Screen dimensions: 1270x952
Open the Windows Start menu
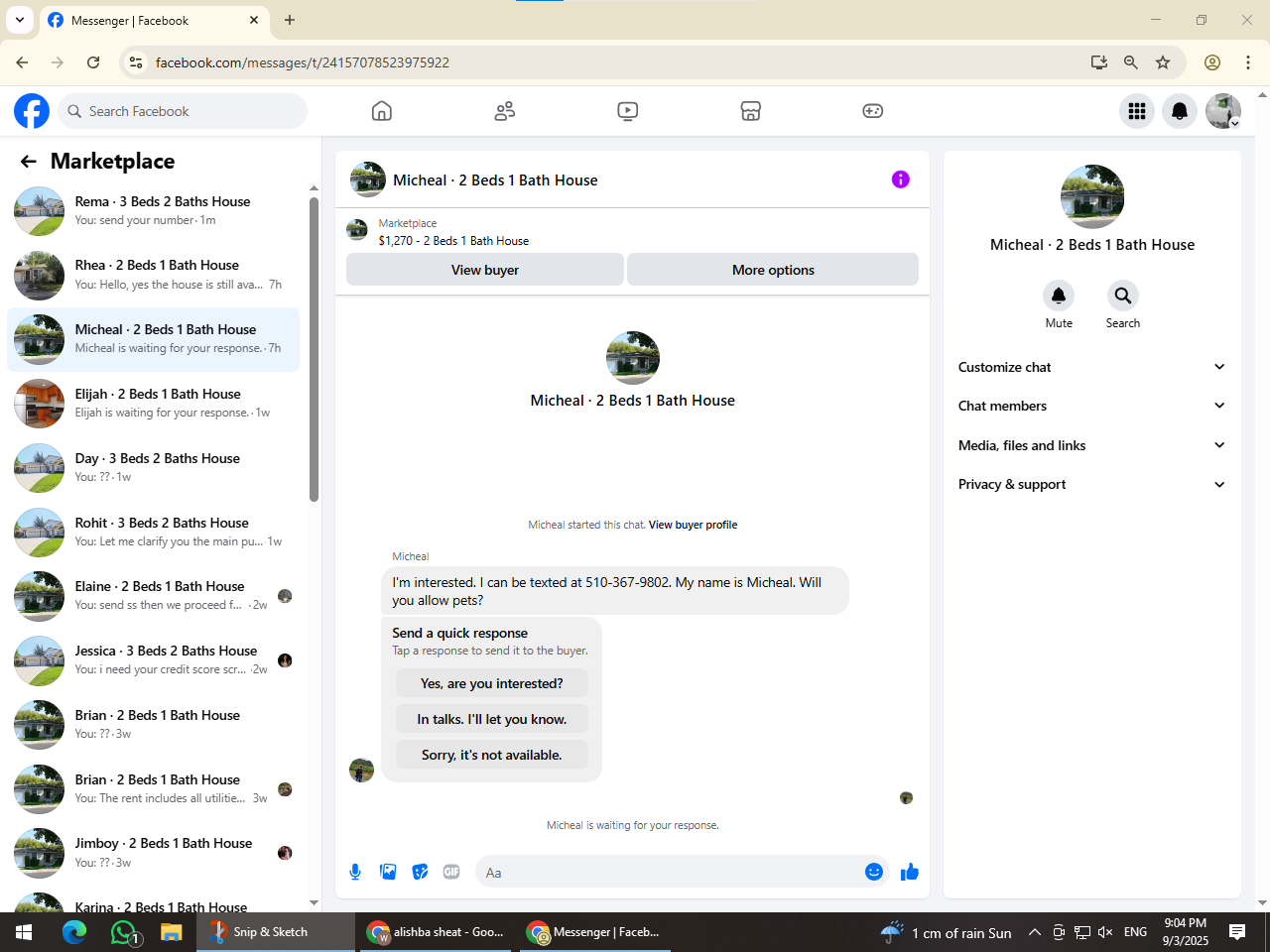24,932
